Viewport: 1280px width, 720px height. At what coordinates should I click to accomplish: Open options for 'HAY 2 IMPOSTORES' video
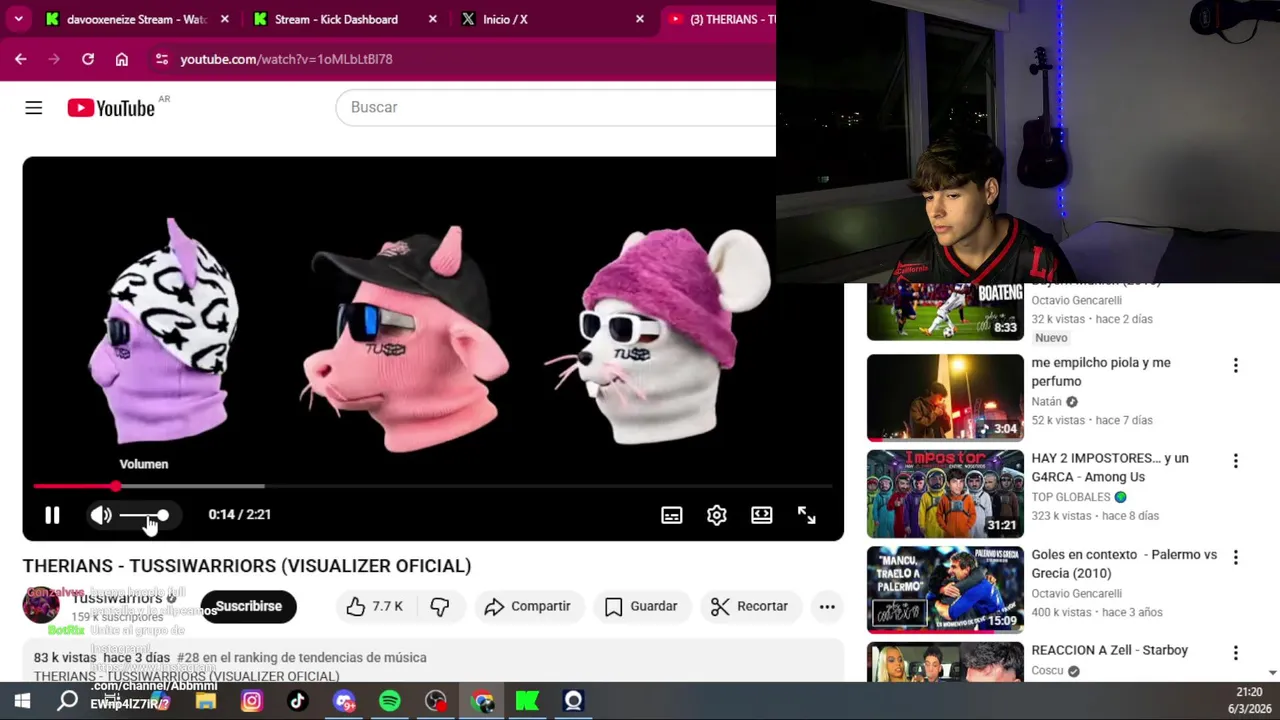1236,461
